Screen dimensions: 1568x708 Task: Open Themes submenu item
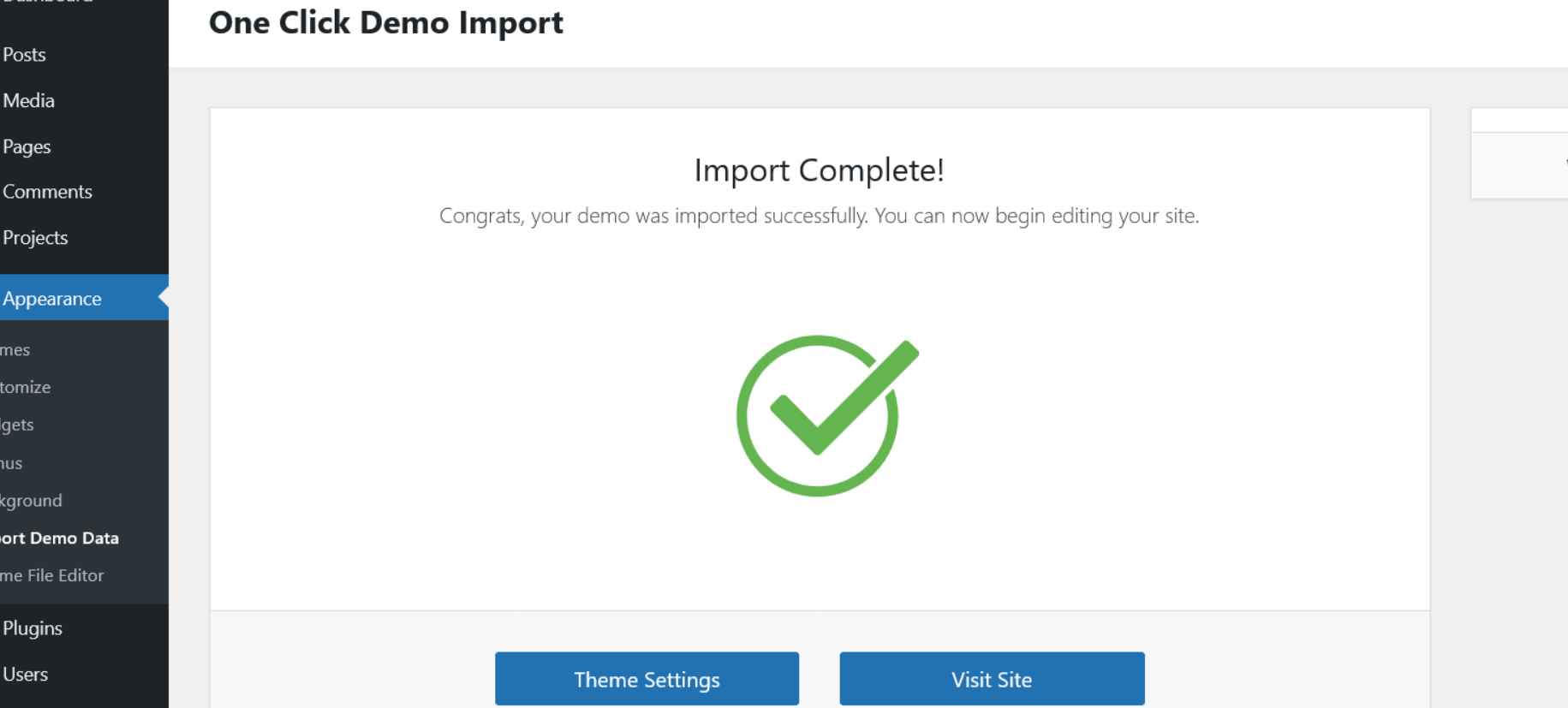(x=15, y=350)
